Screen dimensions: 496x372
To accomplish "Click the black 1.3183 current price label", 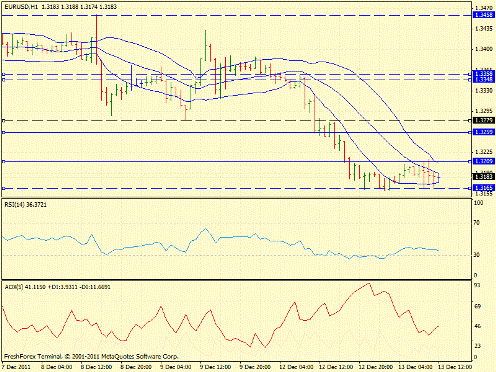I will click(x=484, y=176).
